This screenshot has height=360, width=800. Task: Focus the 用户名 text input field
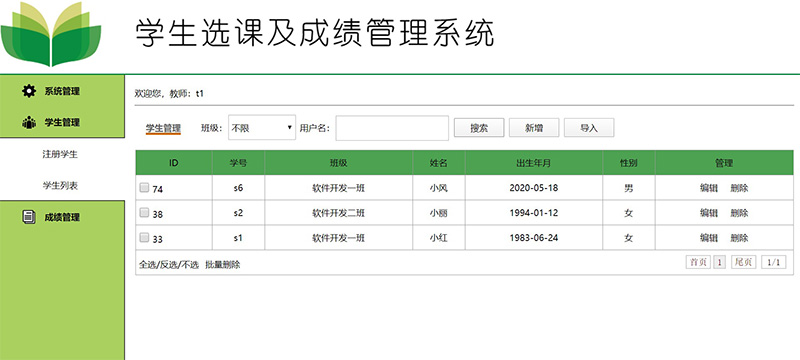click(x=392, y=128)
